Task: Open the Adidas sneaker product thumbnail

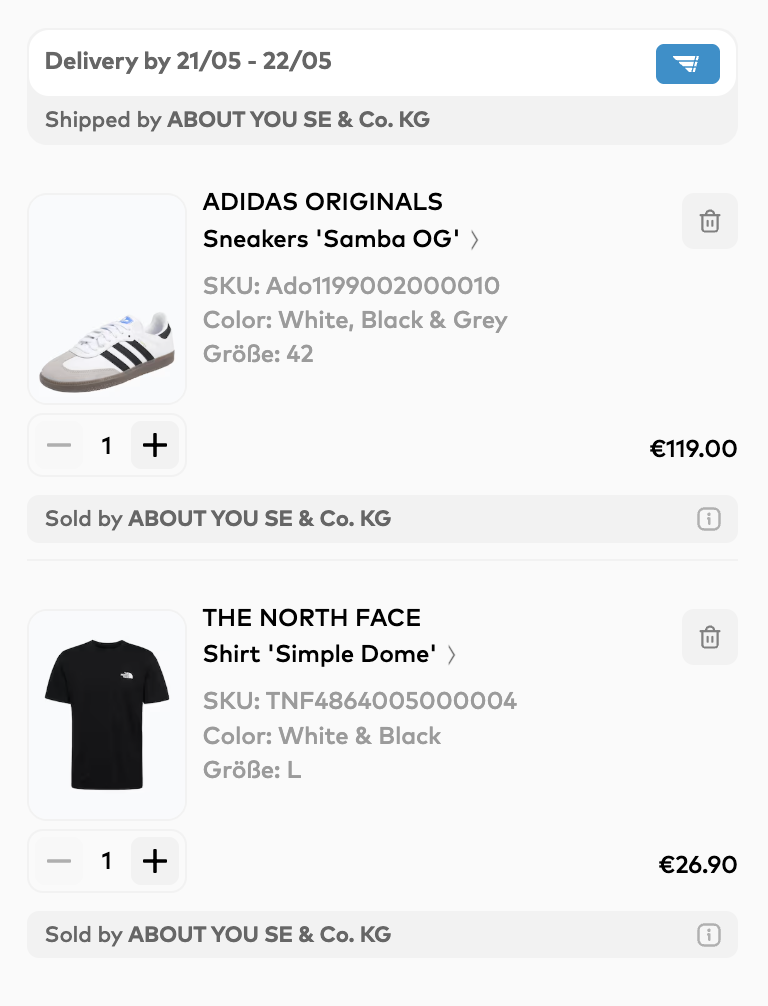Action: click(x=107, y=299)
